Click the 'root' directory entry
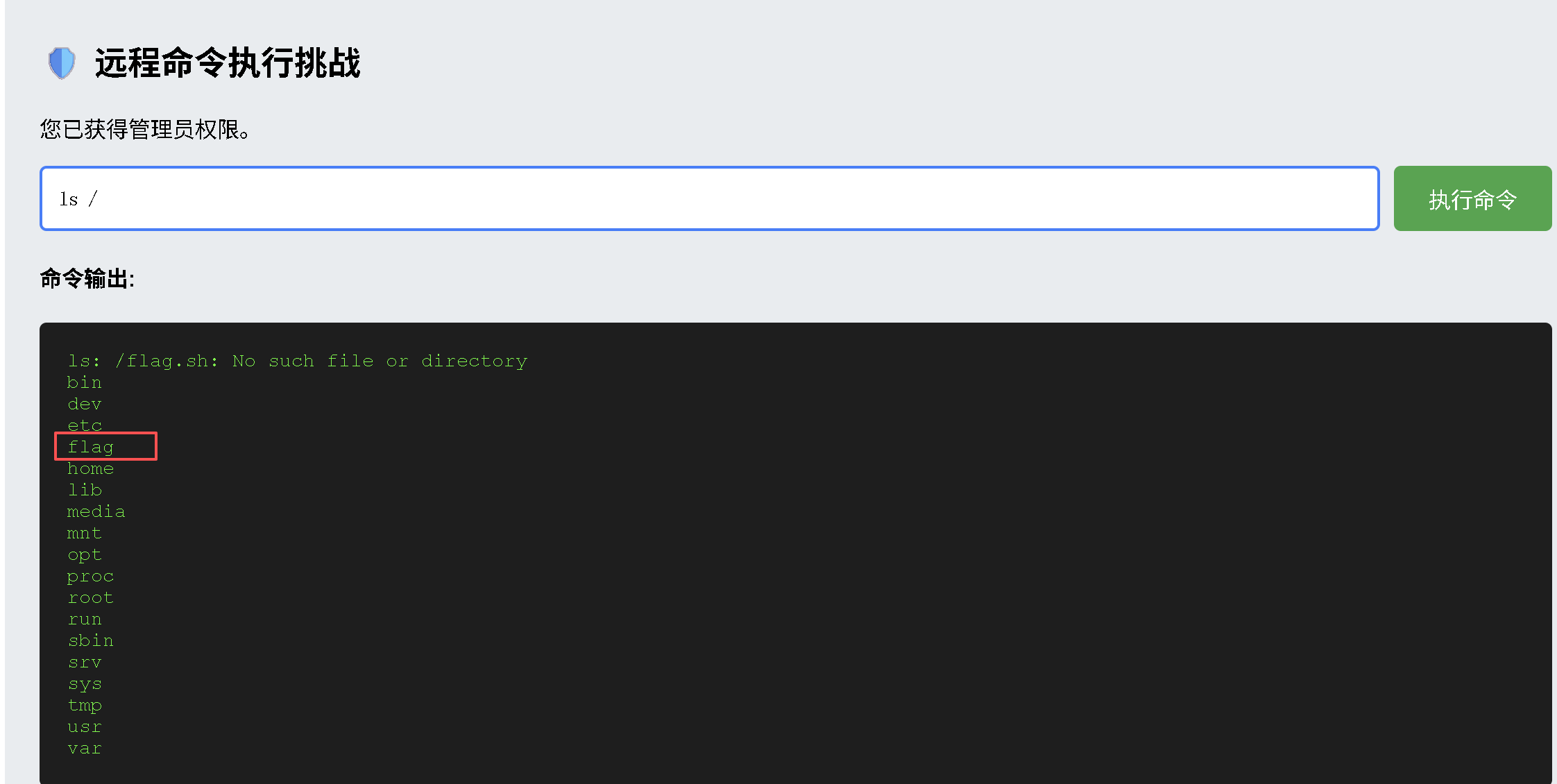Screen dimensions: 1557x784 [x=91, y=598]
